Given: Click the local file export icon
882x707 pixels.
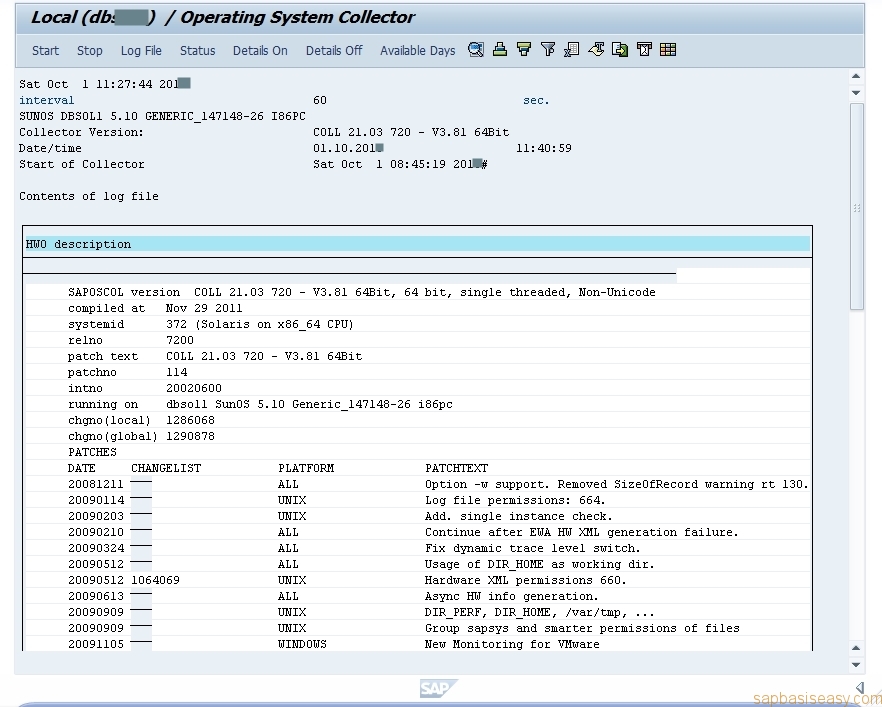Looking at the screenshot, I should [x=621, y=50].
